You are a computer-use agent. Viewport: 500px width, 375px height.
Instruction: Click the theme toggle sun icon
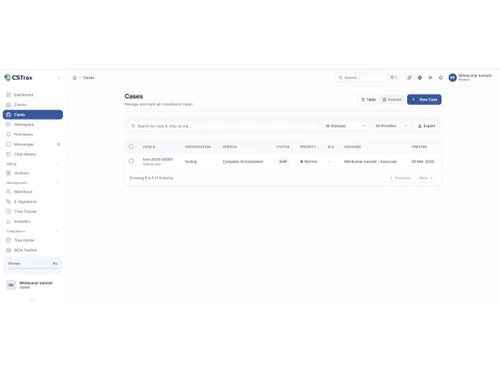pos(430,77)
